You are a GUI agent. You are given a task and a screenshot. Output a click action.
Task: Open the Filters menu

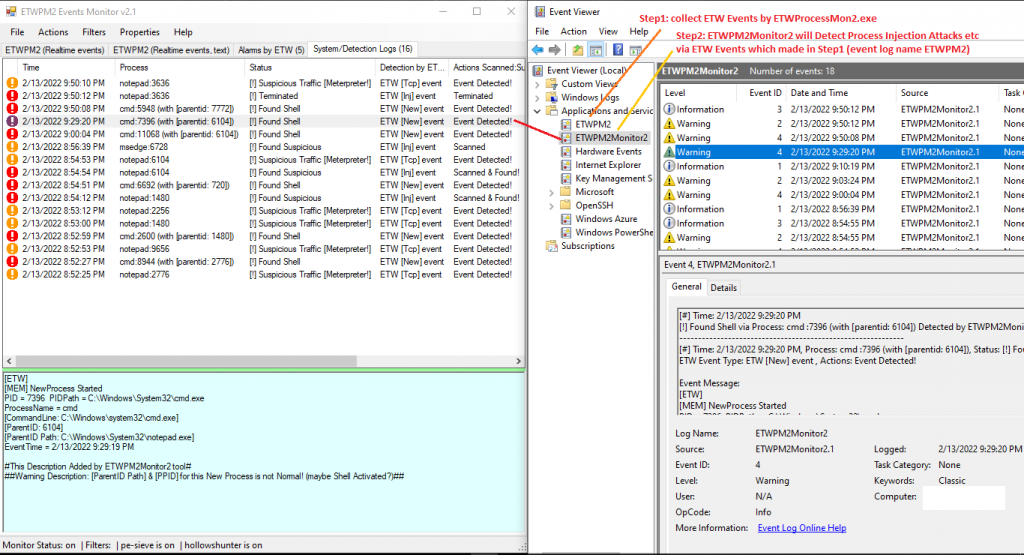pos(94,32)
